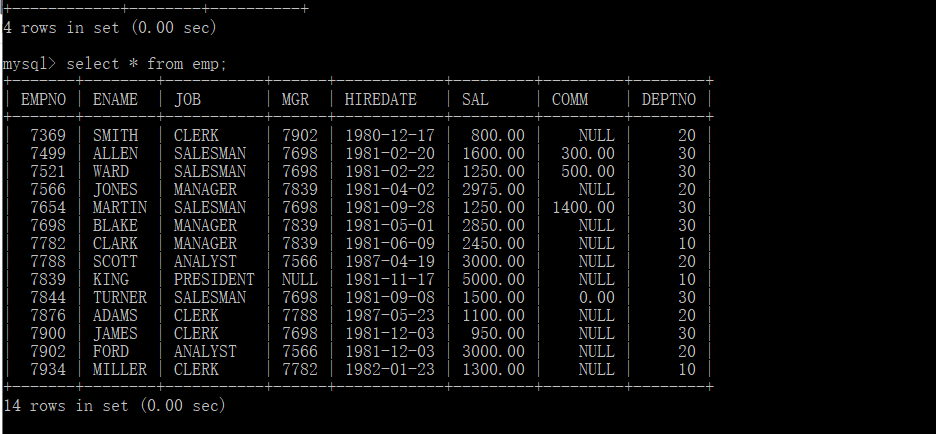Click salary value 5000.00
The width and height of the screenshot is (936, 434).
pos(493,279)
